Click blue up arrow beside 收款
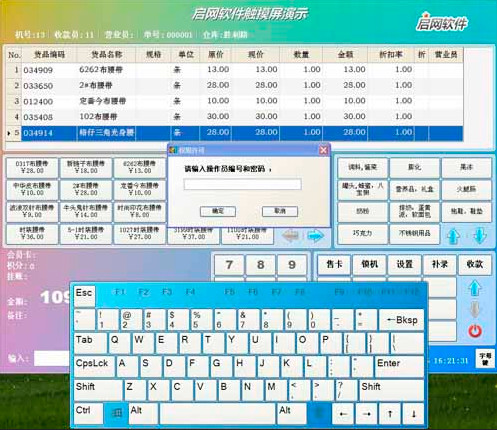Viewport: 497px width, 430px height. click(475, 288)
